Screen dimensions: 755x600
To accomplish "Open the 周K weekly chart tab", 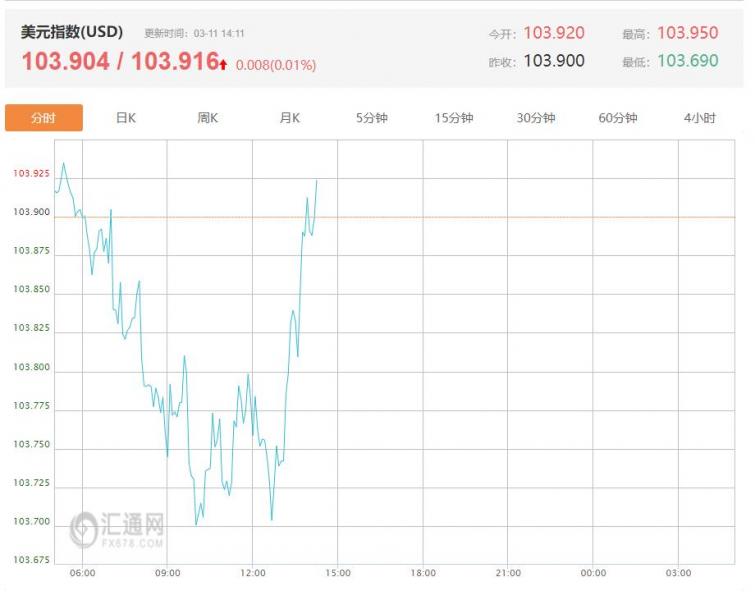I will pyautogui.click(x=208, y=118).
